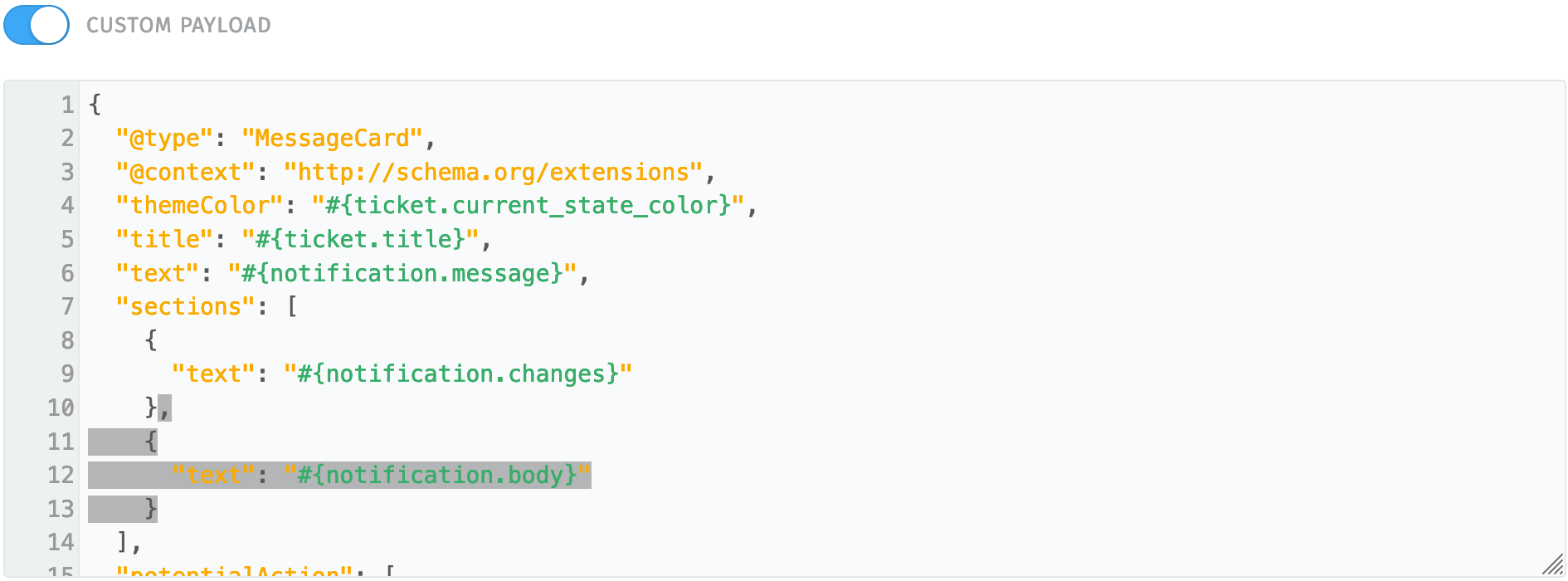Screen dimensions: 1568x581
Task: Click the opening brace on line 1
Action: pyautogui.click(x=95, y=105)
